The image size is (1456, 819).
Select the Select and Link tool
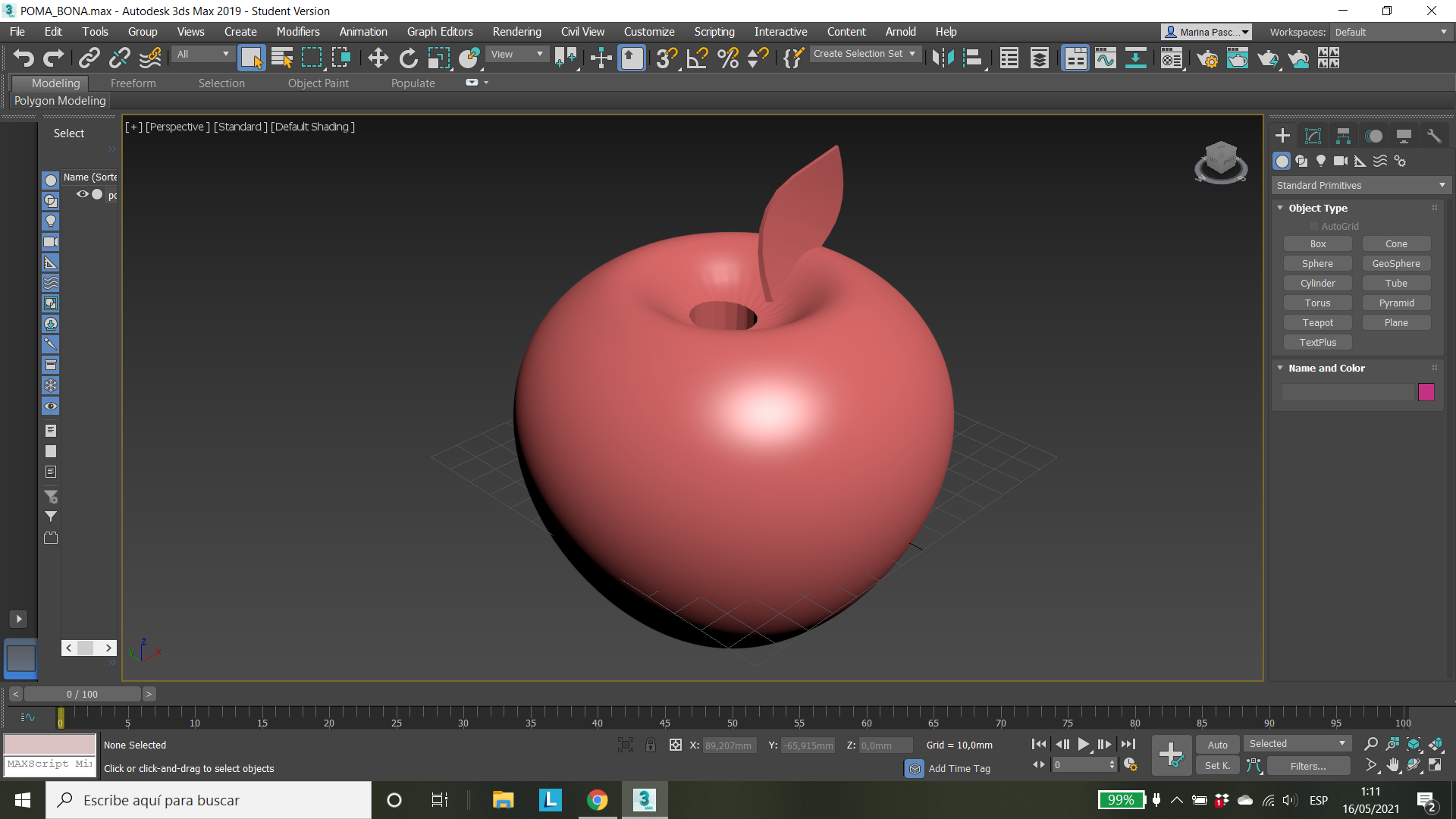click(x=89, y=58)
